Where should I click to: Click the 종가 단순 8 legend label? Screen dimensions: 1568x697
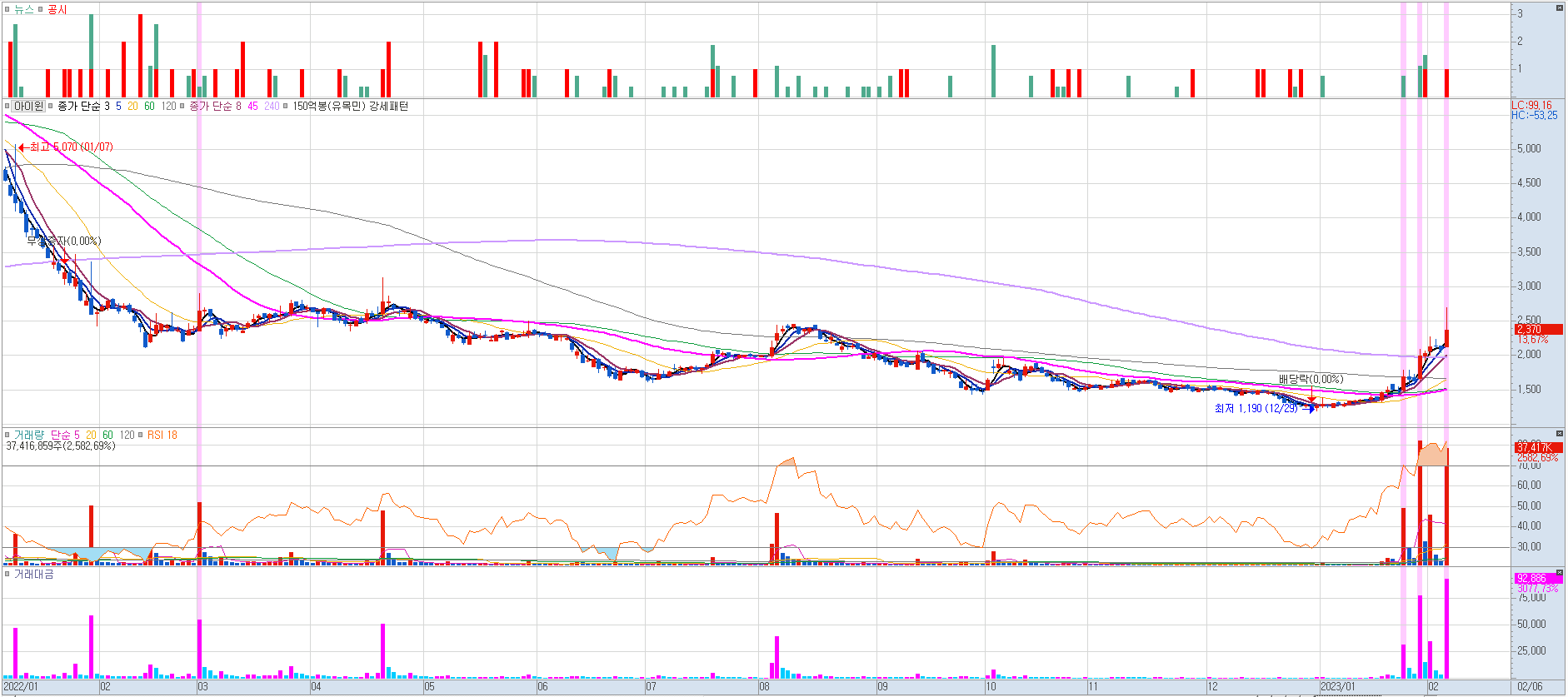tap(216, 106)
